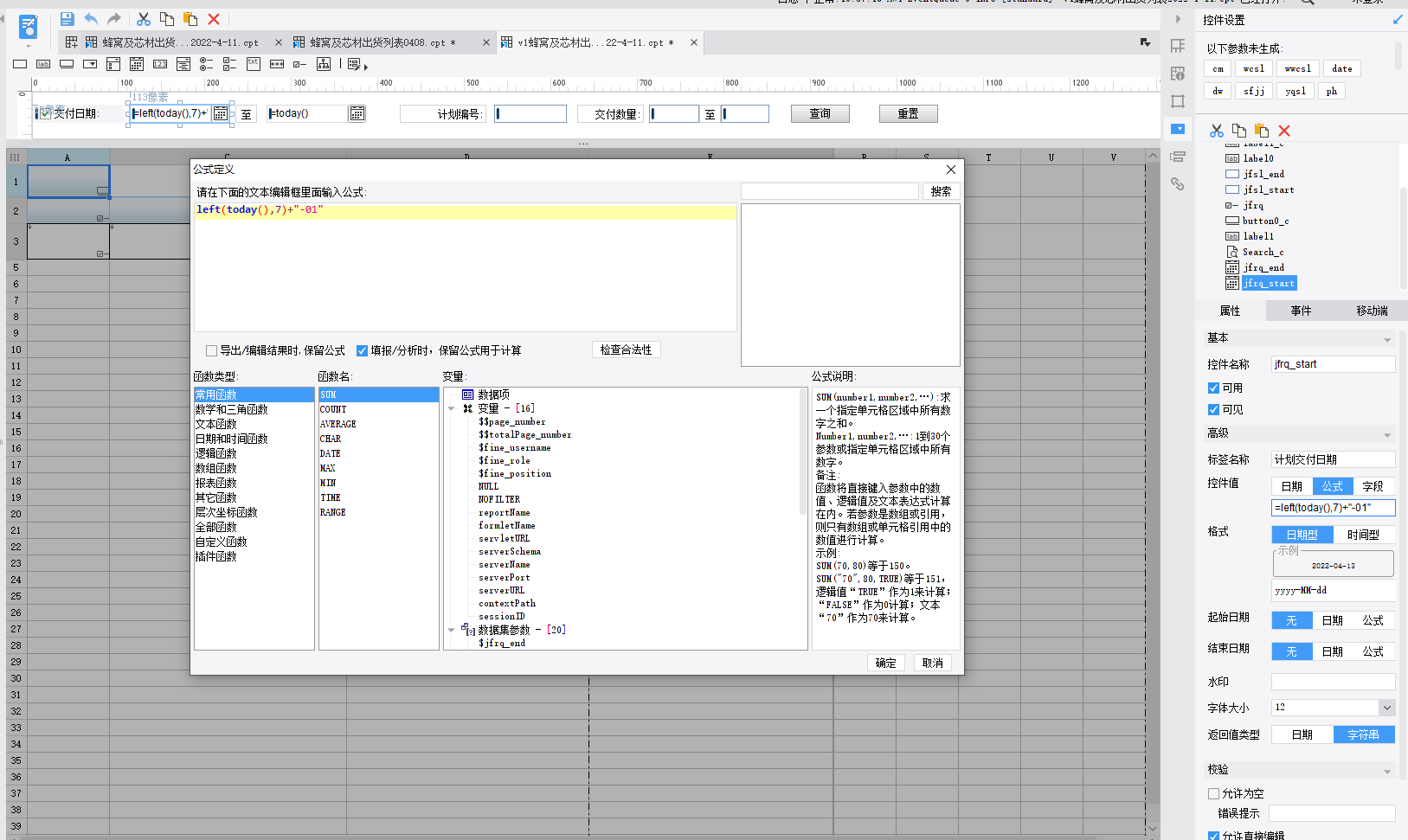The width and height of the screenshot is (1408, 840).
Task: Insert a button widget from widget toolbar
Action: [67, 64]
